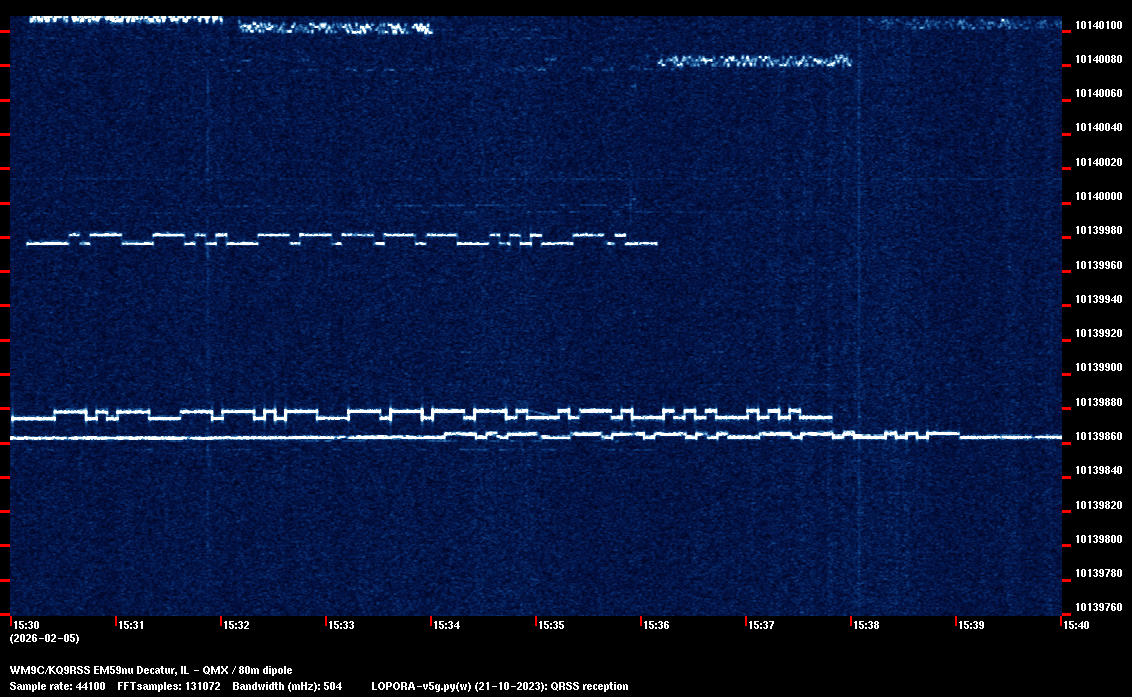Click the WM9C/KQ9RSS station caption
The width and height of the screenshot is (1132, 697).
[x=151, y=670]
